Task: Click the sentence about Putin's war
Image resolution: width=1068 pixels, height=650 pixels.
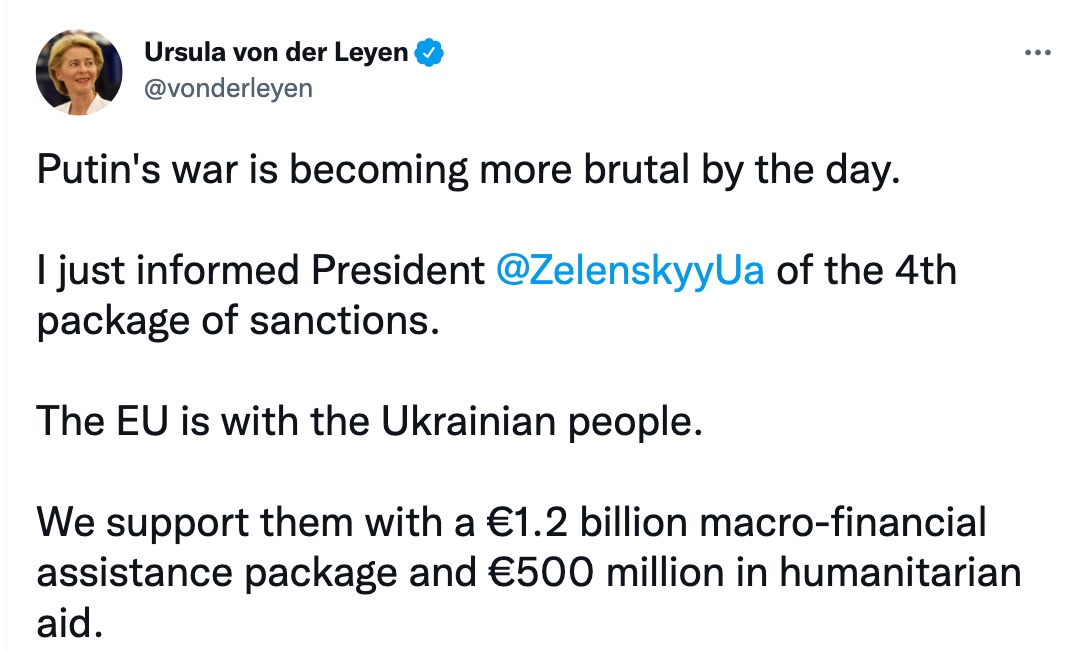Action: [x=469, y=170]
